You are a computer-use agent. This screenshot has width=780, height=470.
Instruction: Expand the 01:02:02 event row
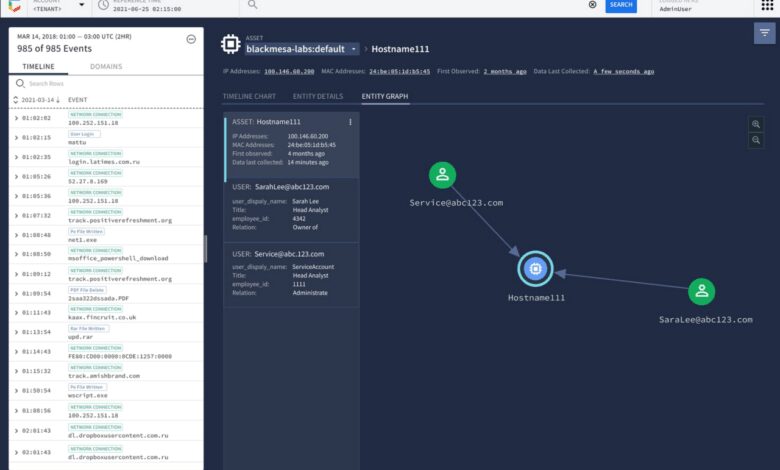pos(16,118)
